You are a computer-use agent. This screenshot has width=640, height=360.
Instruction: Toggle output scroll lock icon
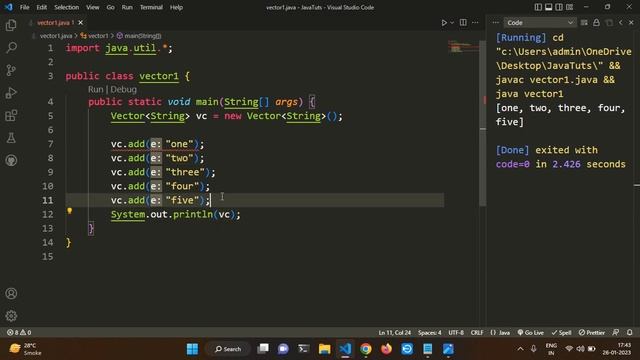pyautogui.click(x=596, y=22)
